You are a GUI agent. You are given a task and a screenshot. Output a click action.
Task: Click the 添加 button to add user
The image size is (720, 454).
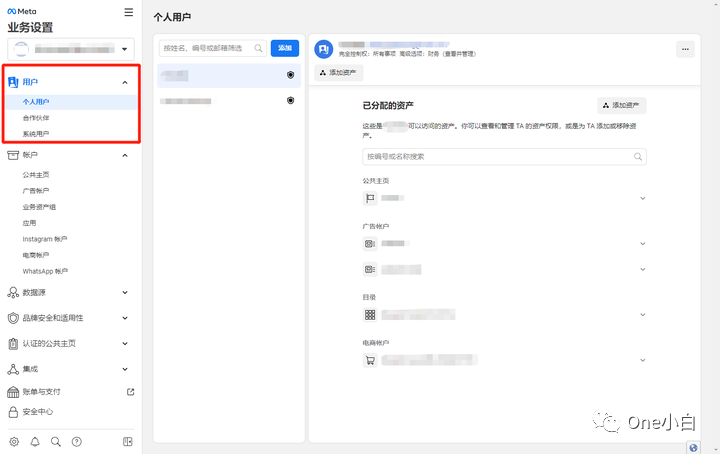(x=285, y=48)
